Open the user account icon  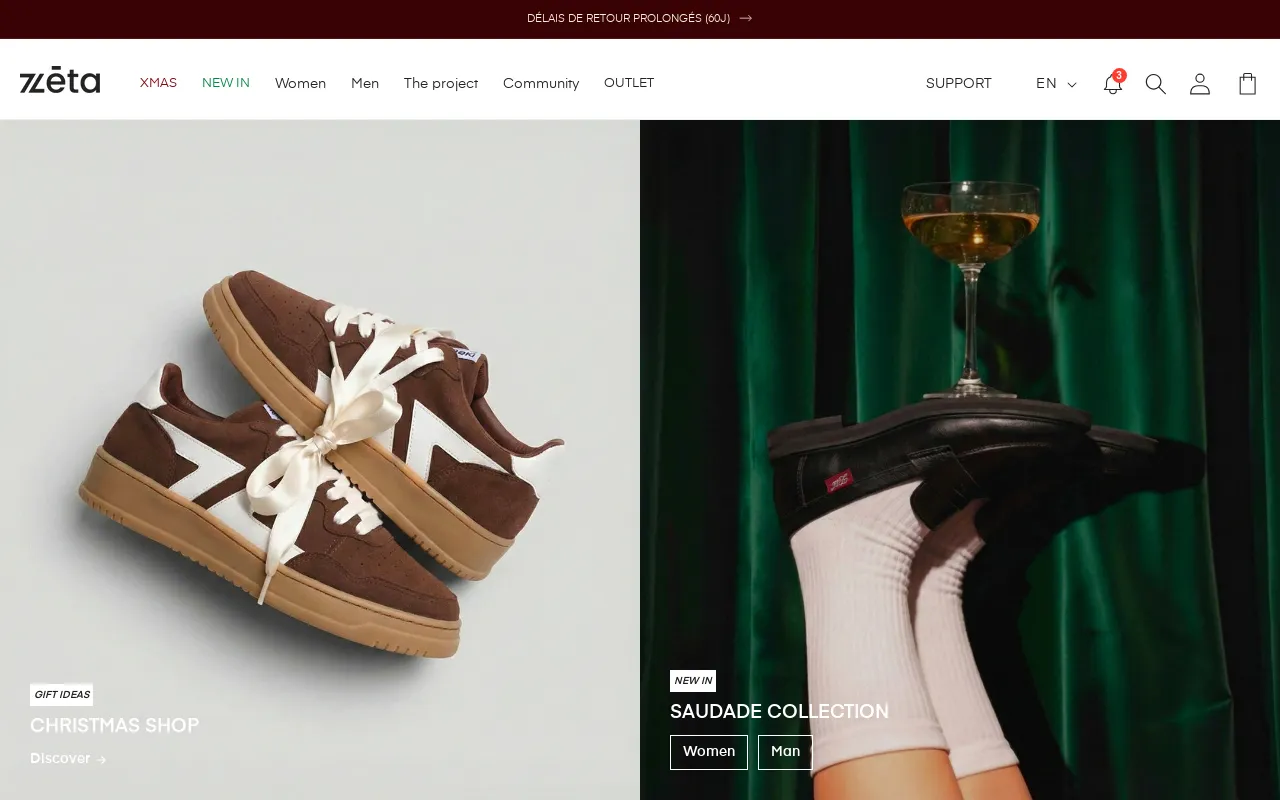pos(1199,84)
